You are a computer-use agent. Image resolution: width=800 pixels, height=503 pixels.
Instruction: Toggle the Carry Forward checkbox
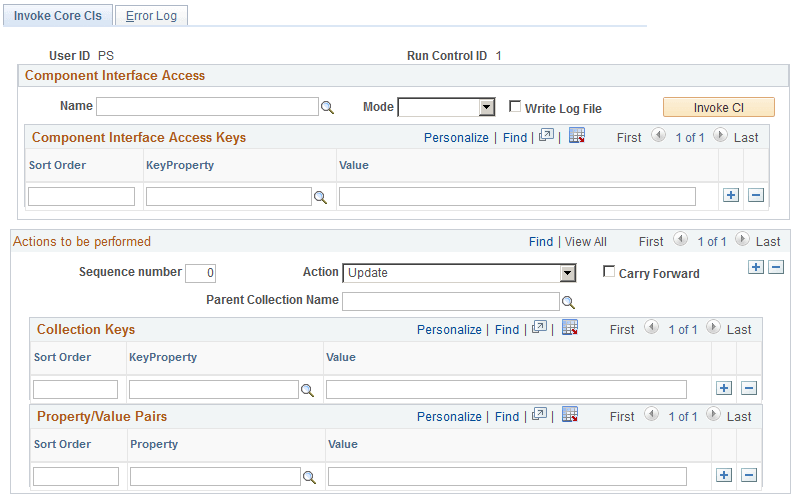[x=609, y=272]
